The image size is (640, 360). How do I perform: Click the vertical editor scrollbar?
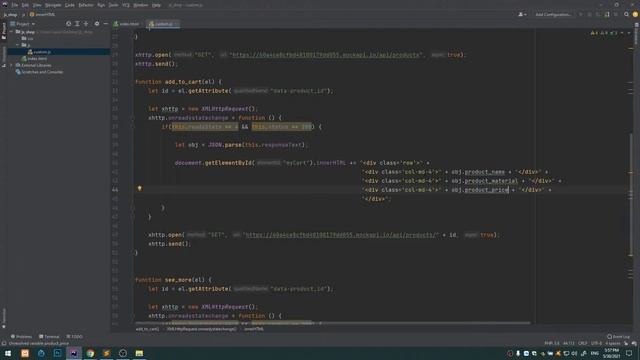click(631, 194)
